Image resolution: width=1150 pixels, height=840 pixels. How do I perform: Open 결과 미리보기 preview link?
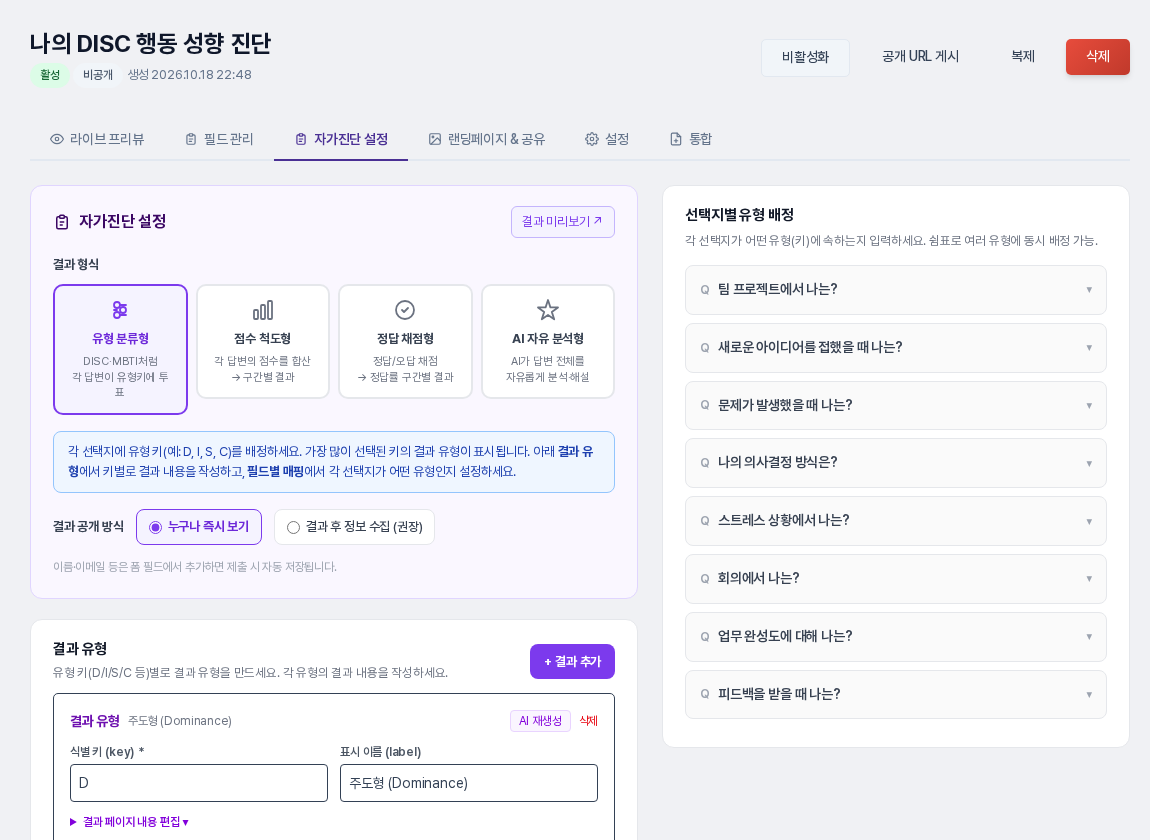[563, 222]
